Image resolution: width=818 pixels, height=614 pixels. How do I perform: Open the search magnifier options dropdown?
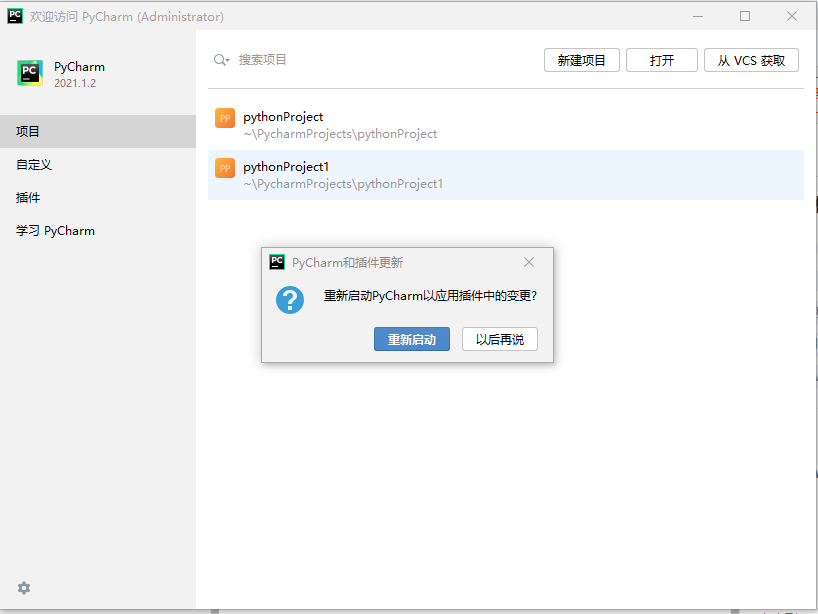click(x=222, y=60)
